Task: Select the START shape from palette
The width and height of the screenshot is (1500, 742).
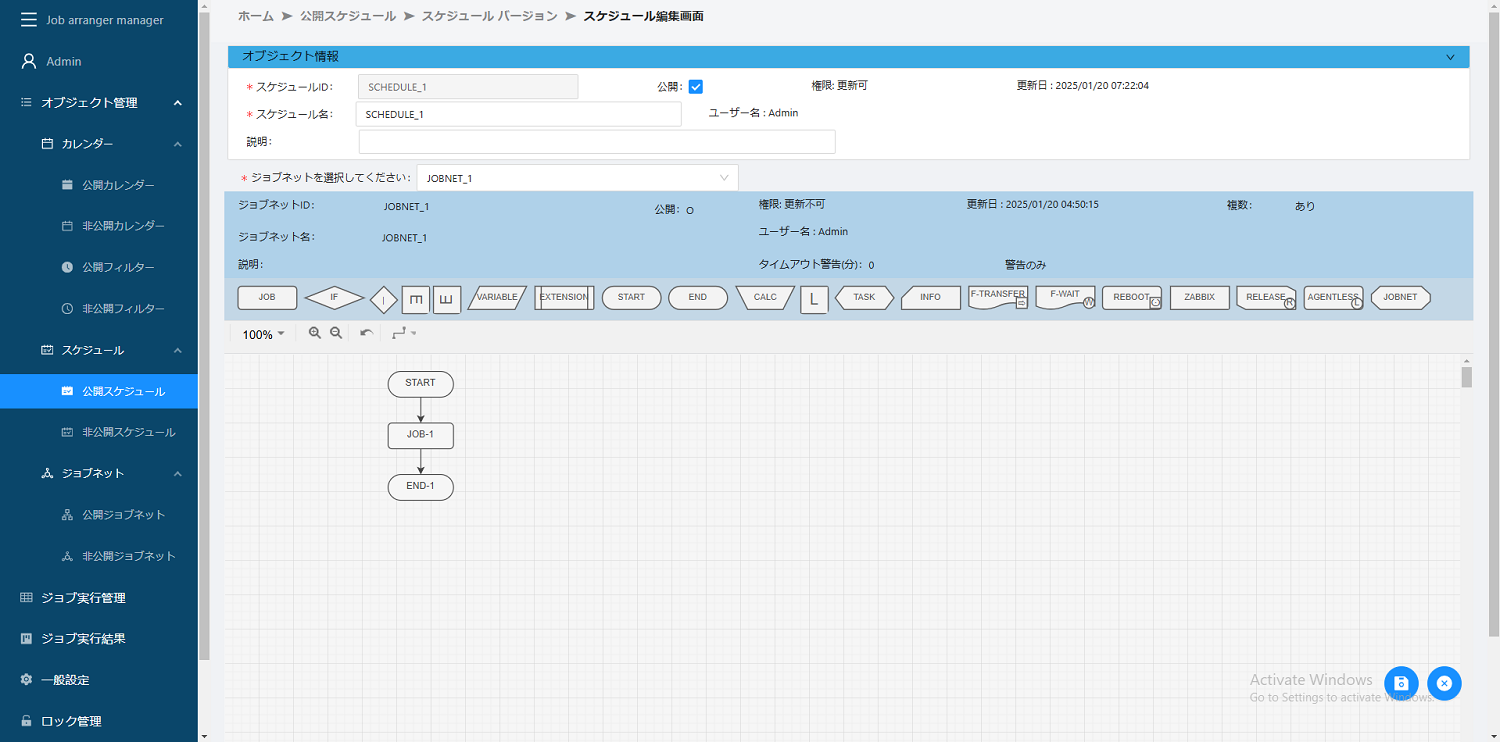Action: click(x=631, y=297)
